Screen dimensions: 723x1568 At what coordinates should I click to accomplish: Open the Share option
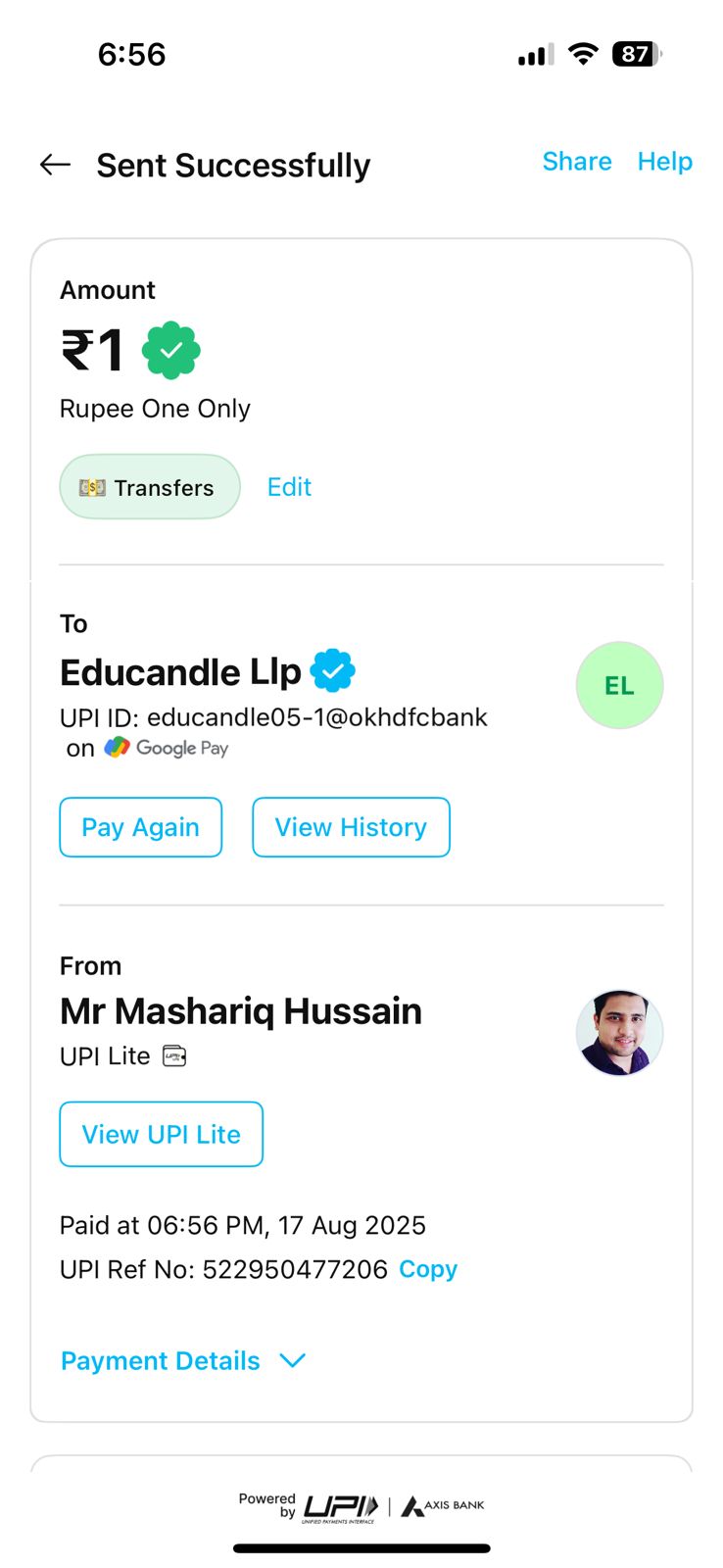[x=577, y=162]
